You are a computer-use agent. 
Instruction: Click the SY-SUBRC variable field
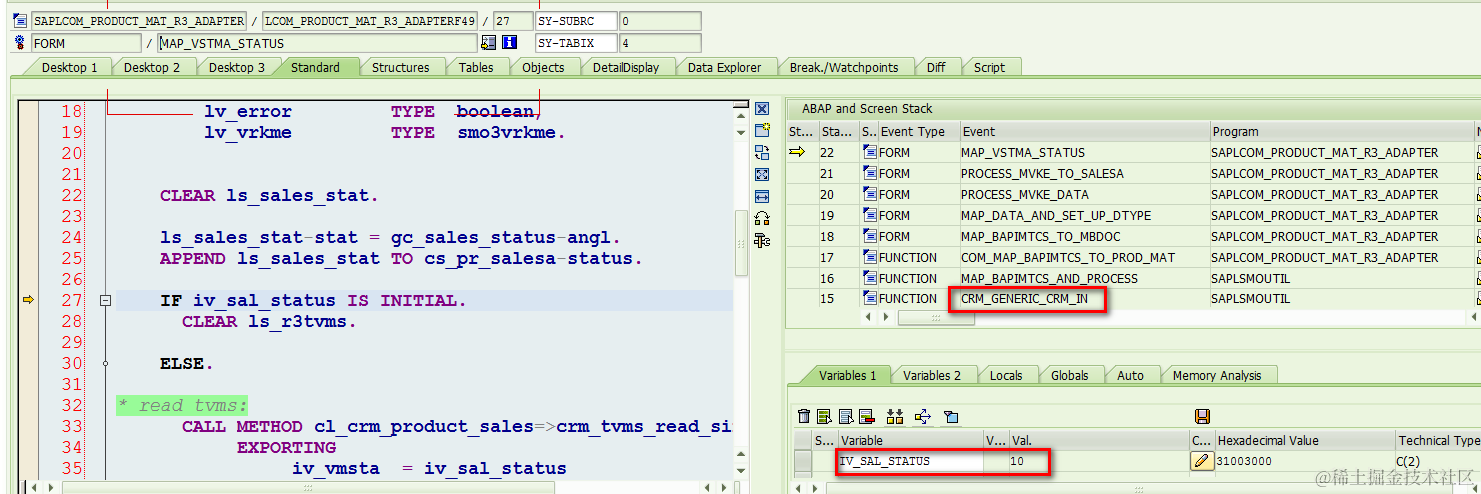coord(575,21)
